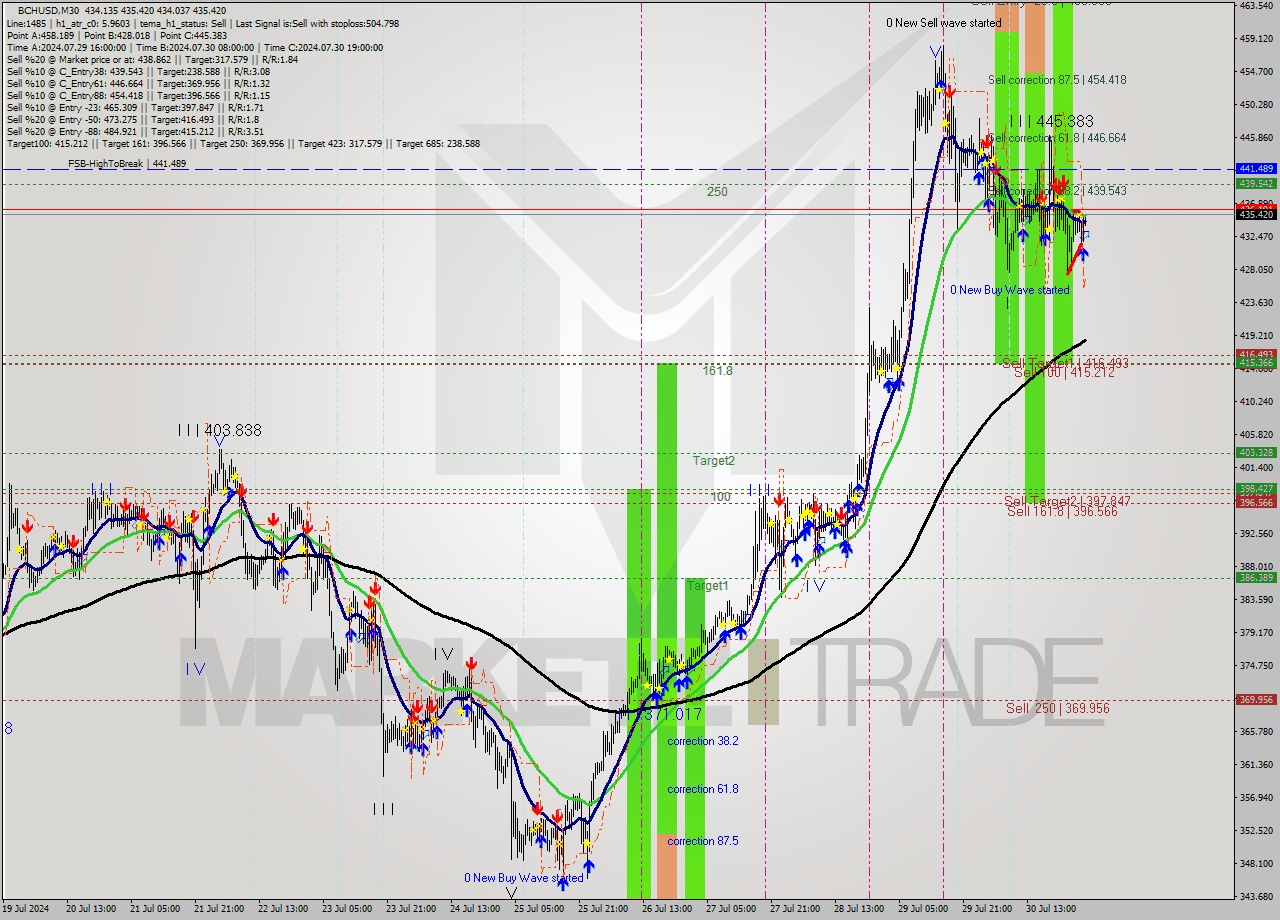The height and width of the screenshot is (920, 1280).
Task: Click the 369.956 red price tag
Action: [1256, 700]
